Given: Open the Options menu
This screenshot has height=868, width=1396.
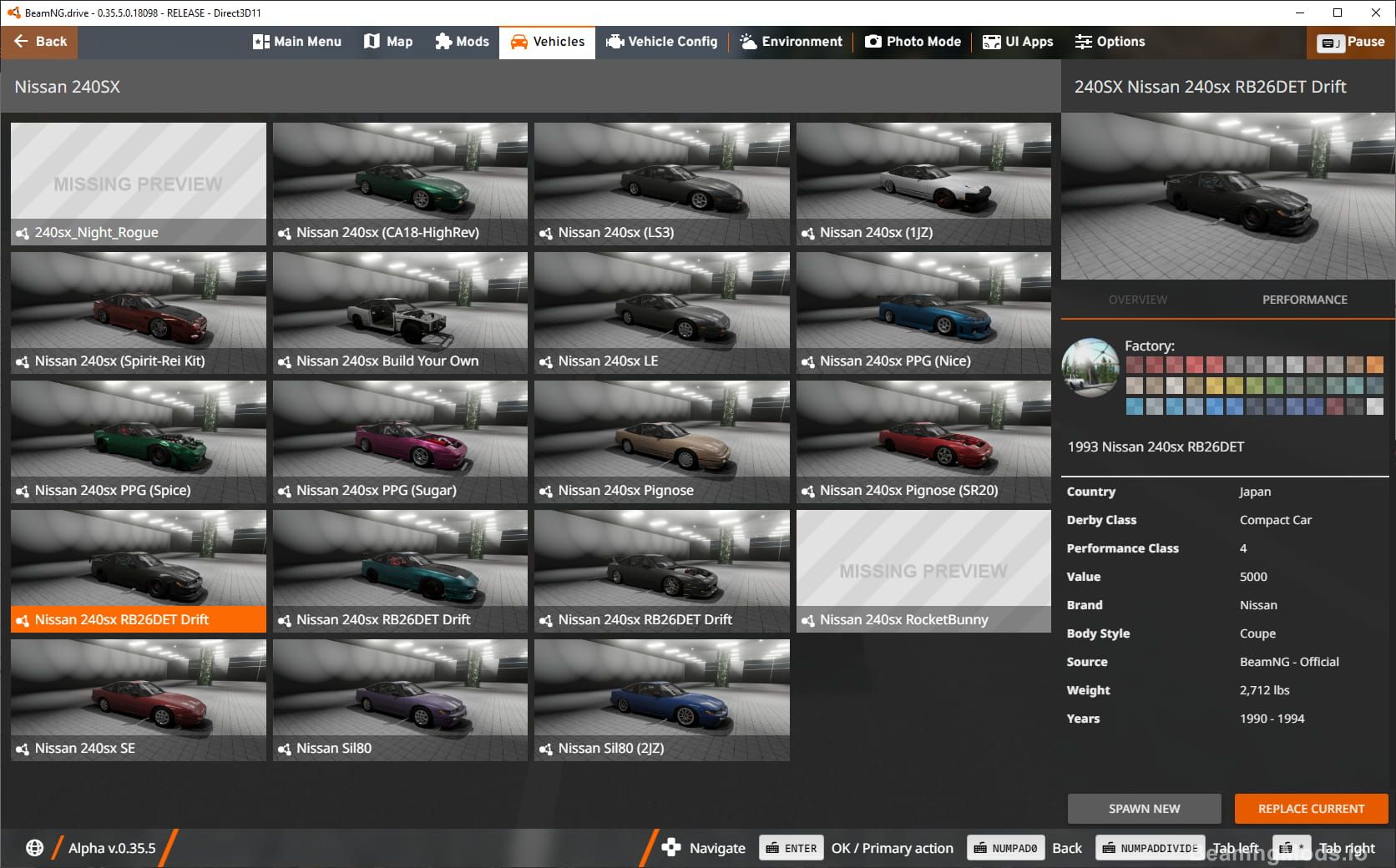Looking at the screenshot, I should (x=1110, y=42).
